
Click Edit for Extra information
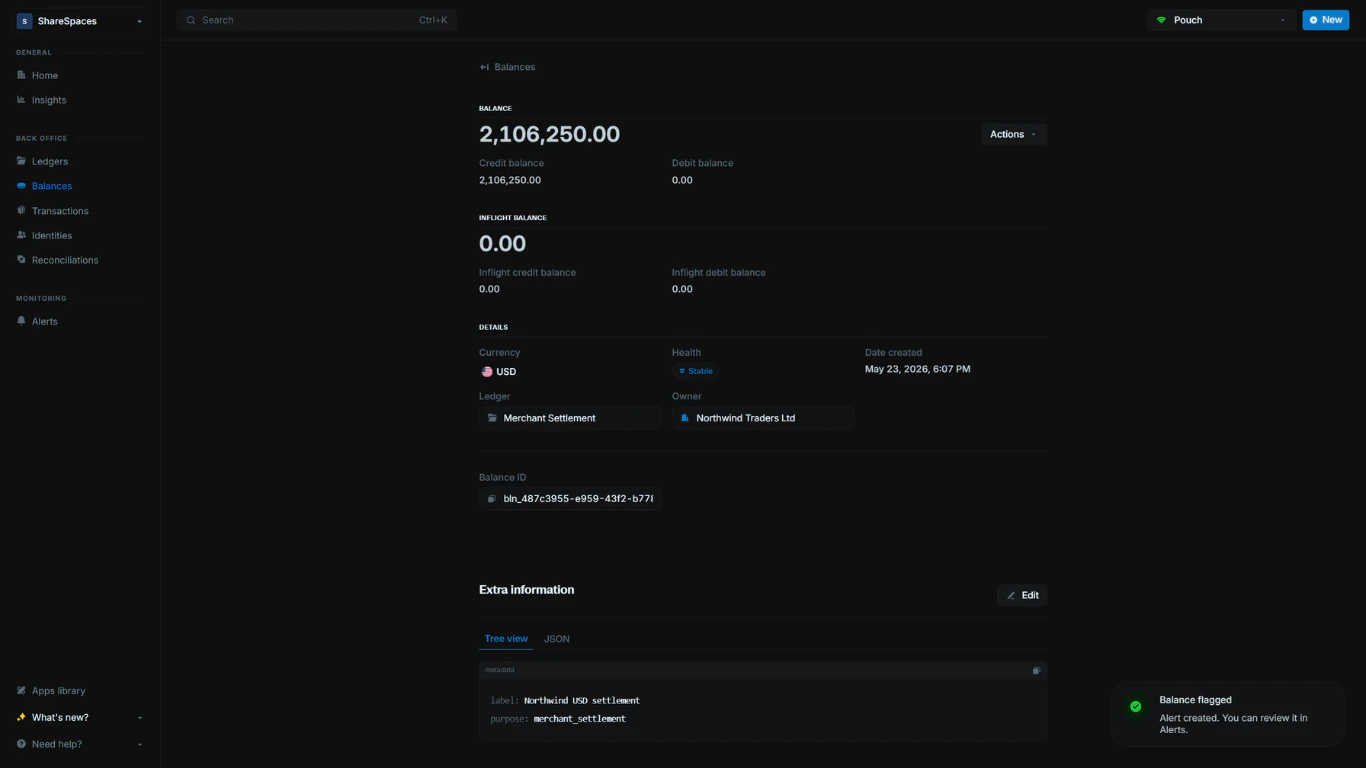(1022, 595)
